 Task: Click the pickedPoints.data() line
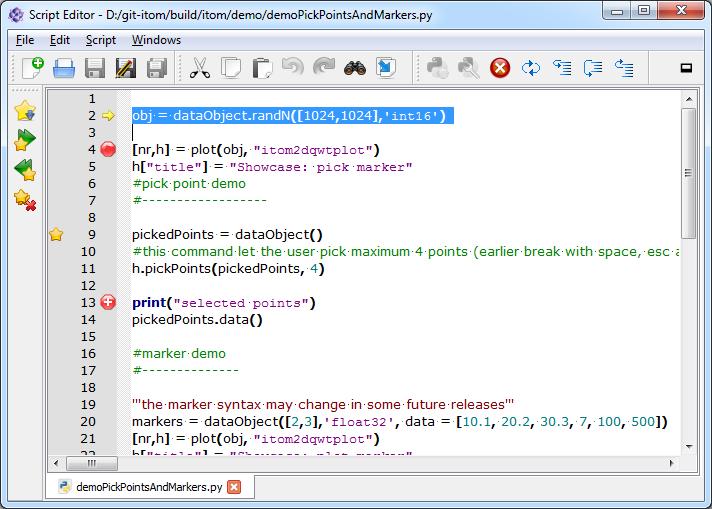[x=197, y=320]
